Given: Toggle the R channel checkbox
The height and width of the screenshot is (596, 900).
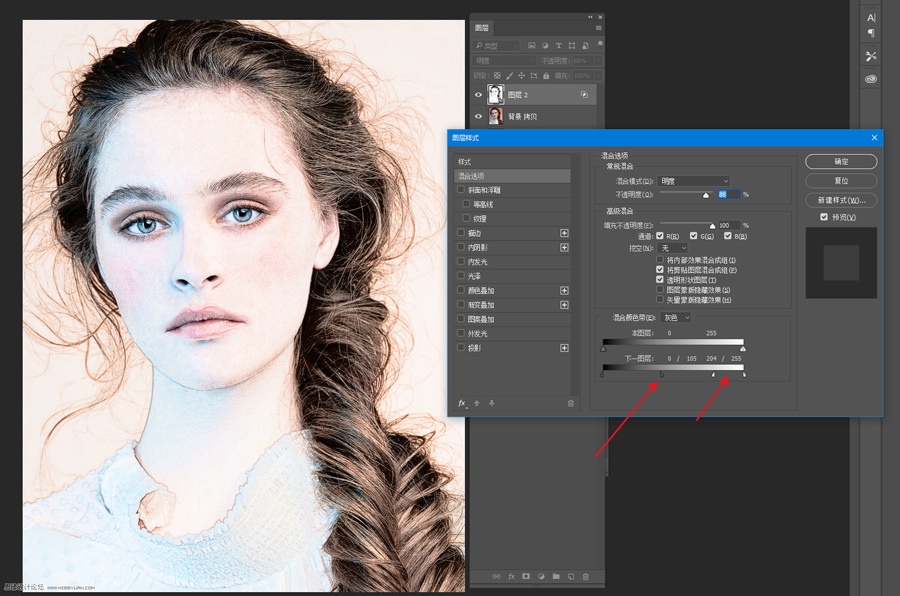Looking at the screenshot, I should (659, 236).
